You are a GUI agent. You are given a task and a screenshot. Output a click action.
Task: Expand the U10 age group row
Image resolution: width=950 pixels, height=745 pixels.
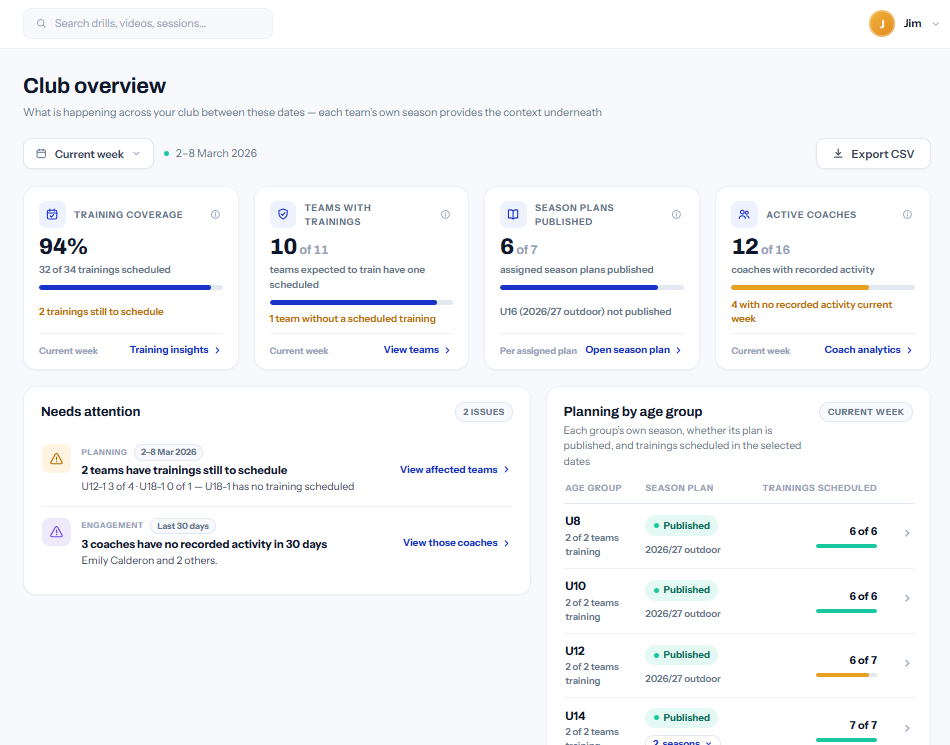(x=907, y=598)
